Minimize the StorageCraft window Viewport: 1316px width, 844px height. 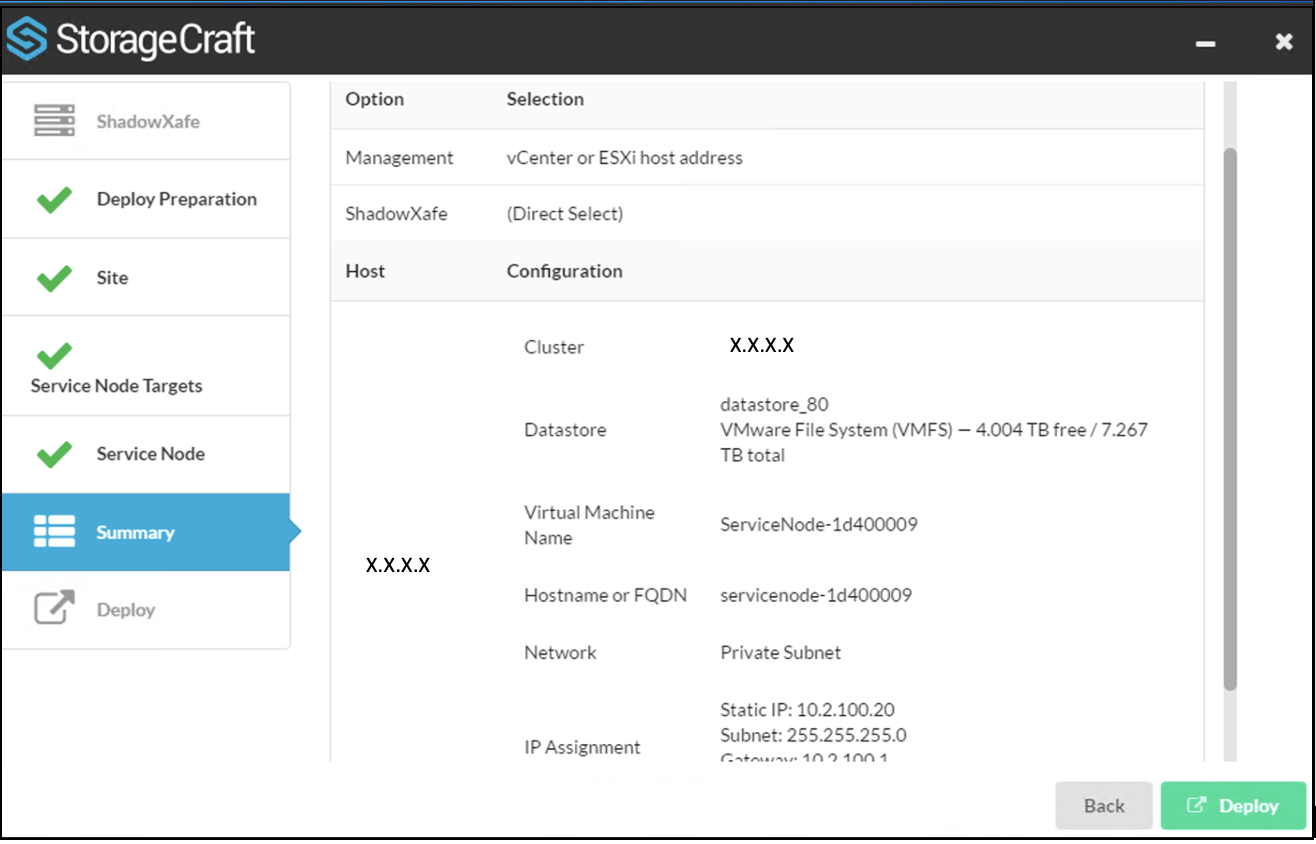(x=1206, y=44)
